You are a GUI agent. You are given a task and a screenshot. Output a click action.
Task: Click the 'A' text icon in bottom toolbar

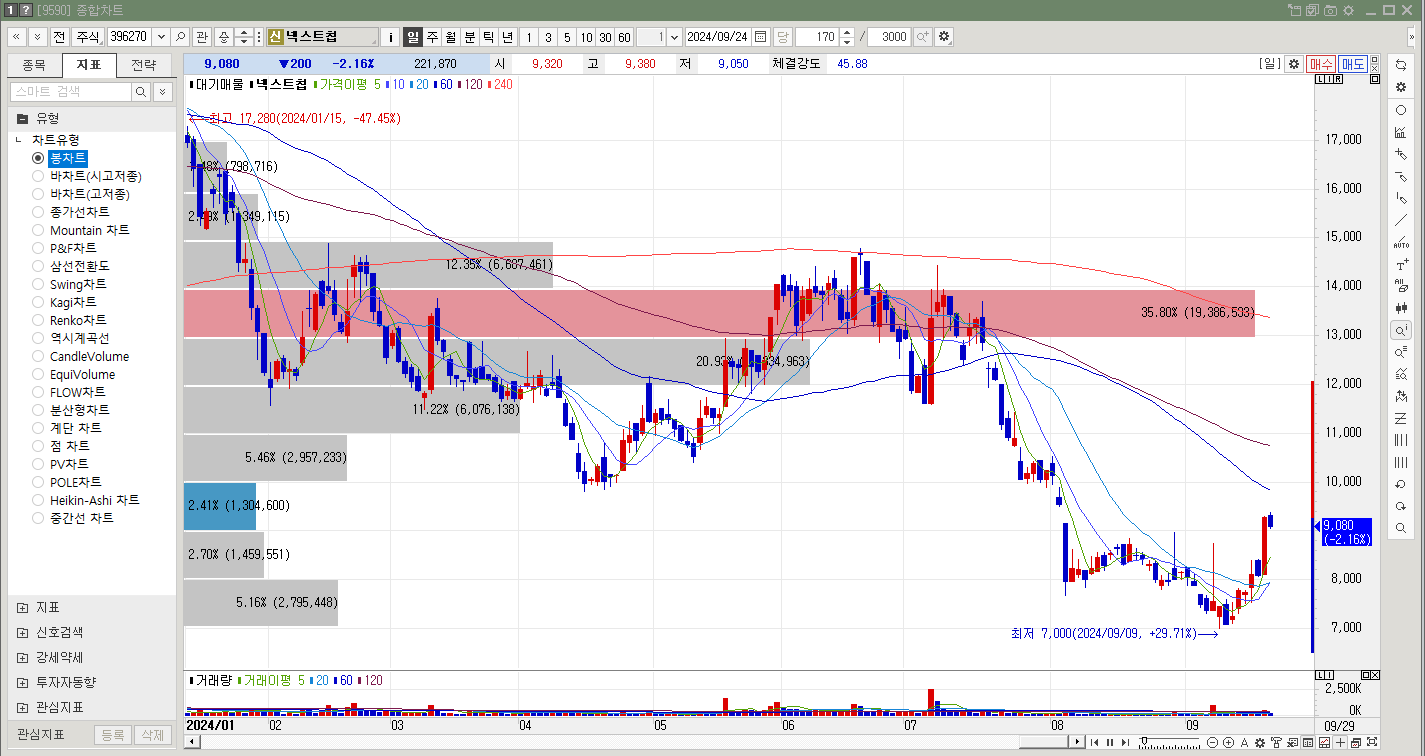click(x=1244, y=742)
